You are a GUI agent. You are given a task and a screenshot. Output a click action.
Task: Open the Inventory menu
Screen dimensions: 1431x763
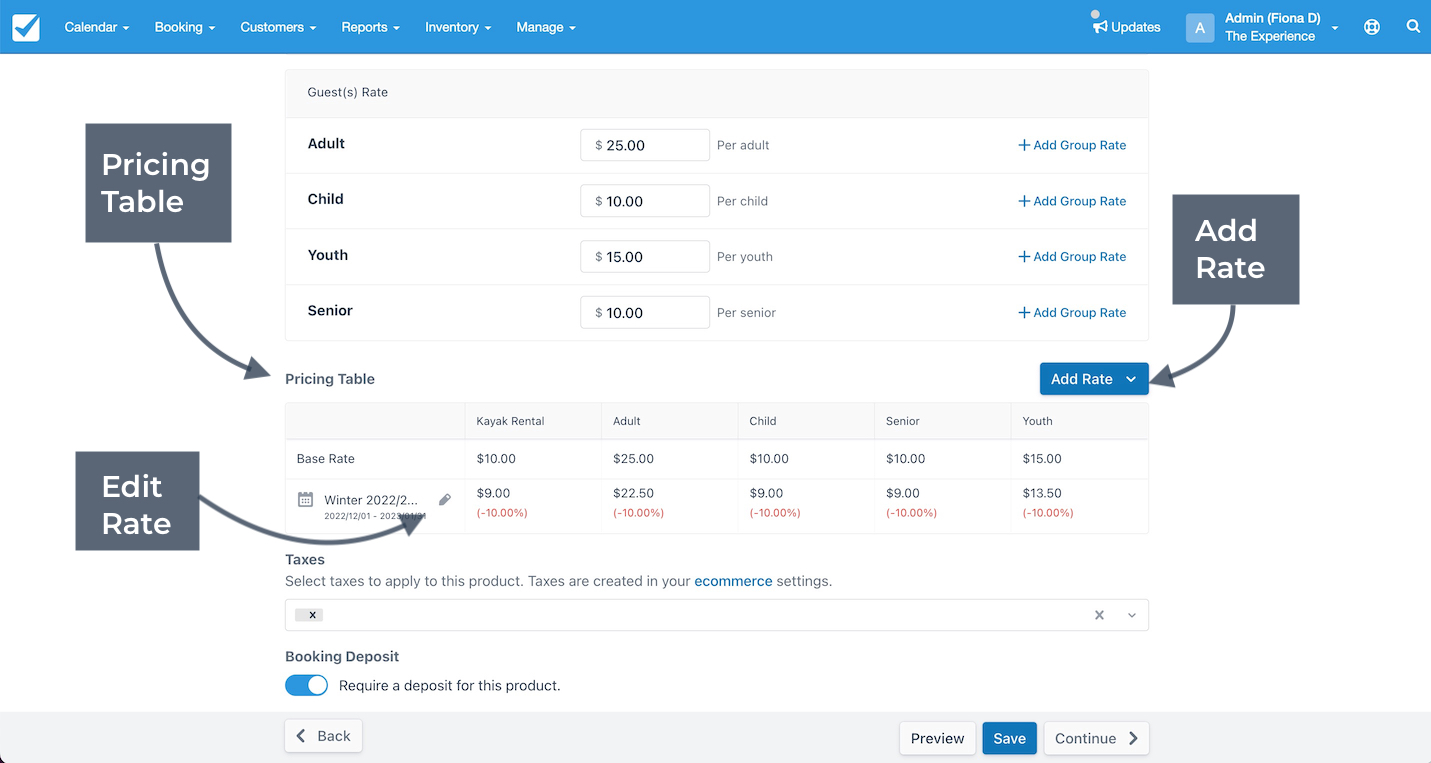(x=458, y=27)
